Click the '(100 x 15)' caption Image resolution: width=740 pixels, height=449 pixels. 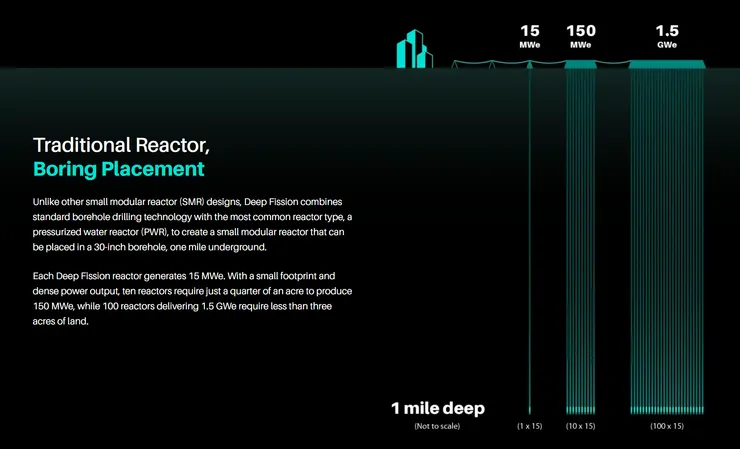pyautogui.click(x=667, y=426)
